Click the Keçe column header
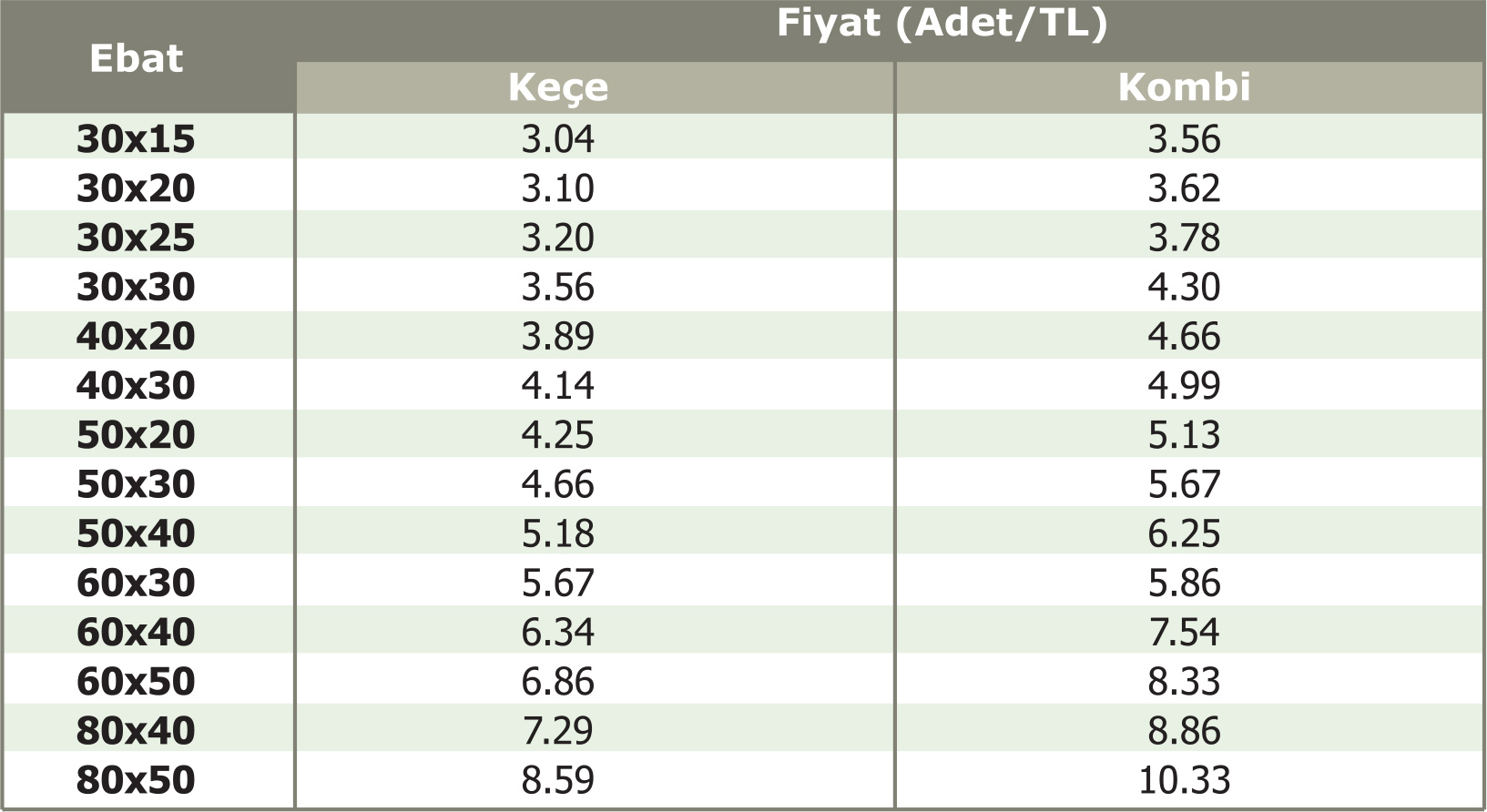 point(558,87)
